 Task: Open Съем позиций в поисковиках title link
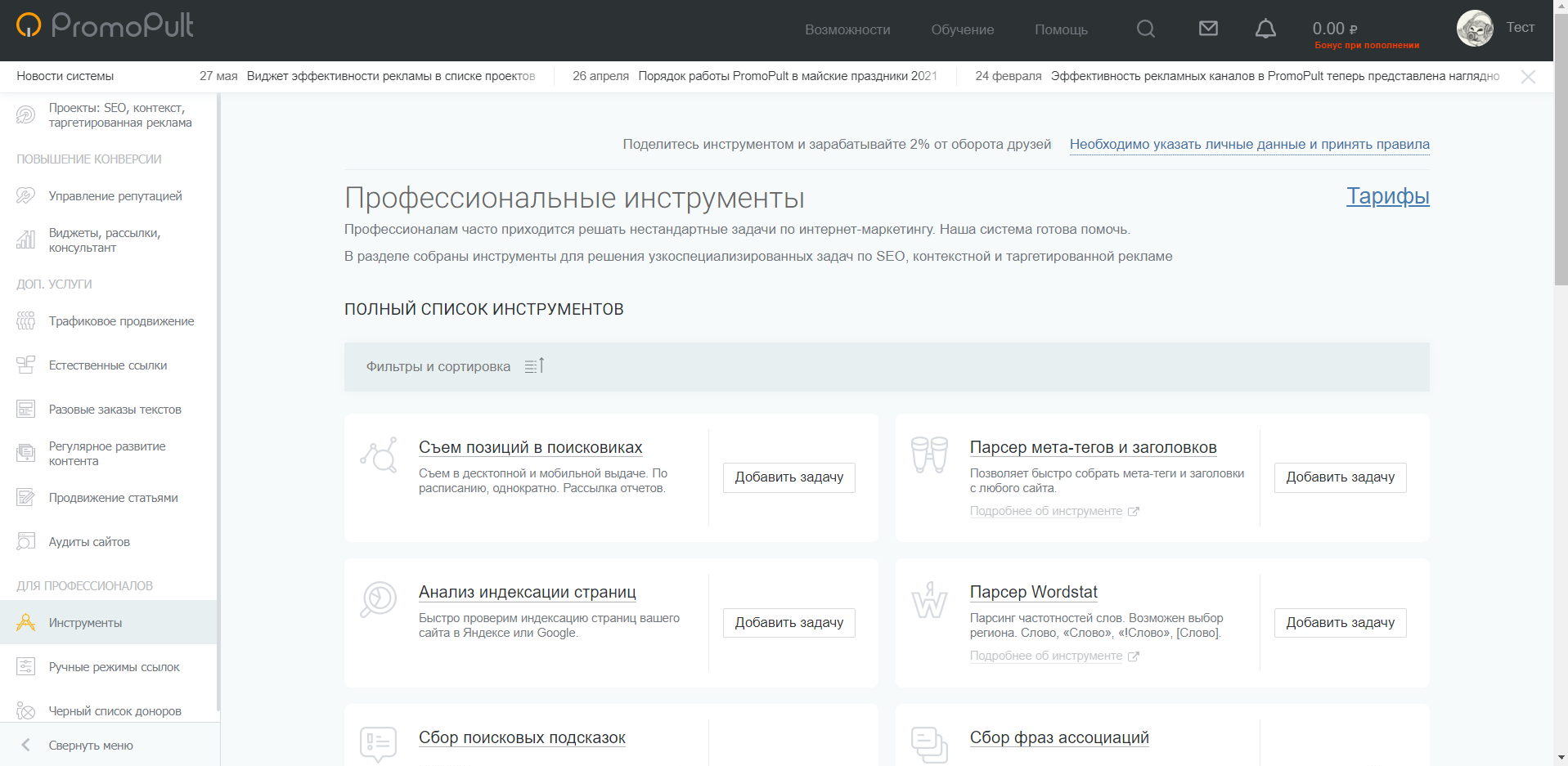530,448
